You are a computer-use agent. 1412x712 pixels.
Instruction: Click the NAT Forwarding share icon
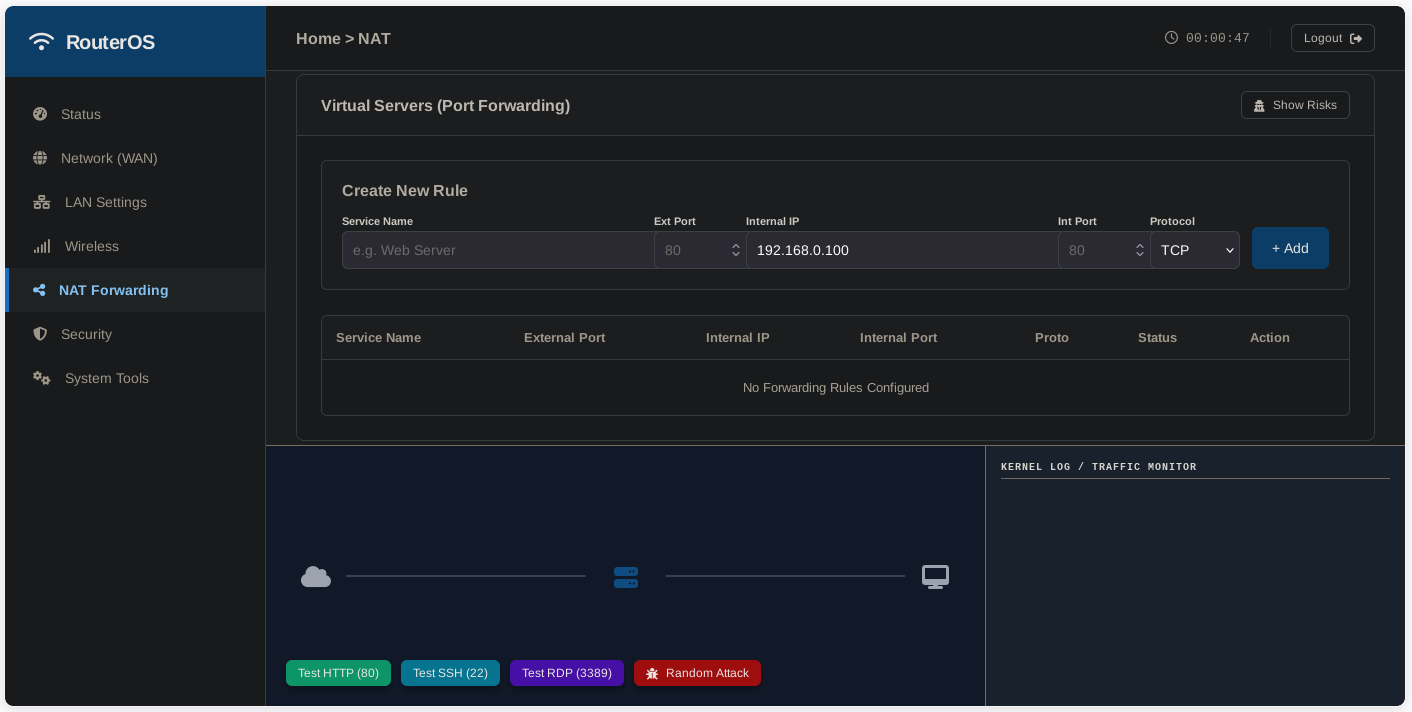click(x=39, y=290)
